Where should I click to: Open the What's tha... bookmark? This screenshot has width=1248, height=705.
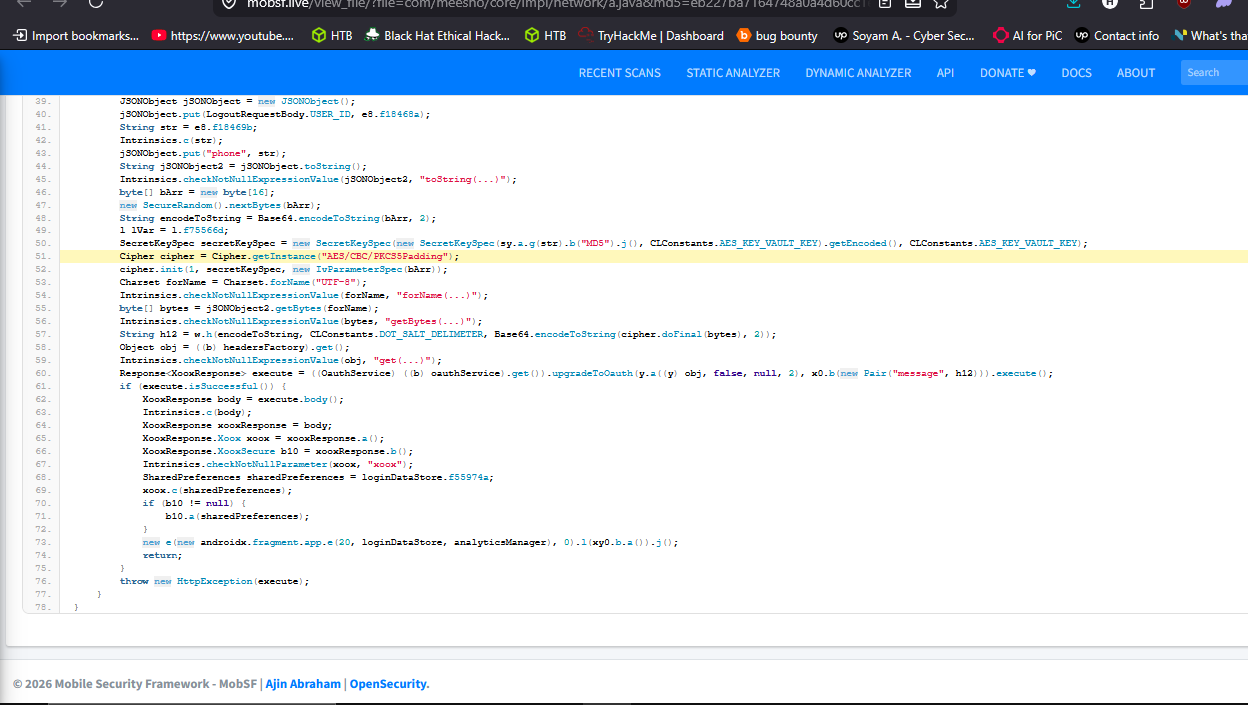[x=1210, y=36]
